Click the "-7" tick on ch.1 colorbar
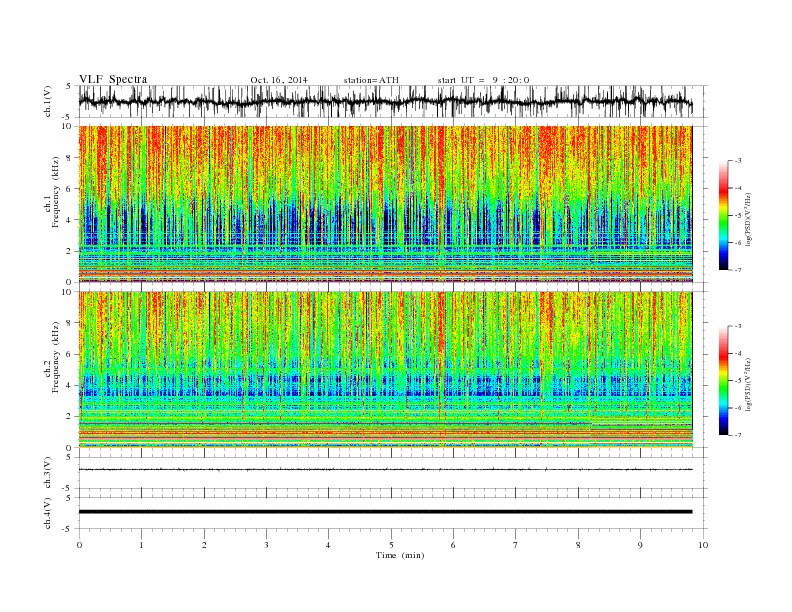This screenshot has width=792, height=612. point(738,270)
